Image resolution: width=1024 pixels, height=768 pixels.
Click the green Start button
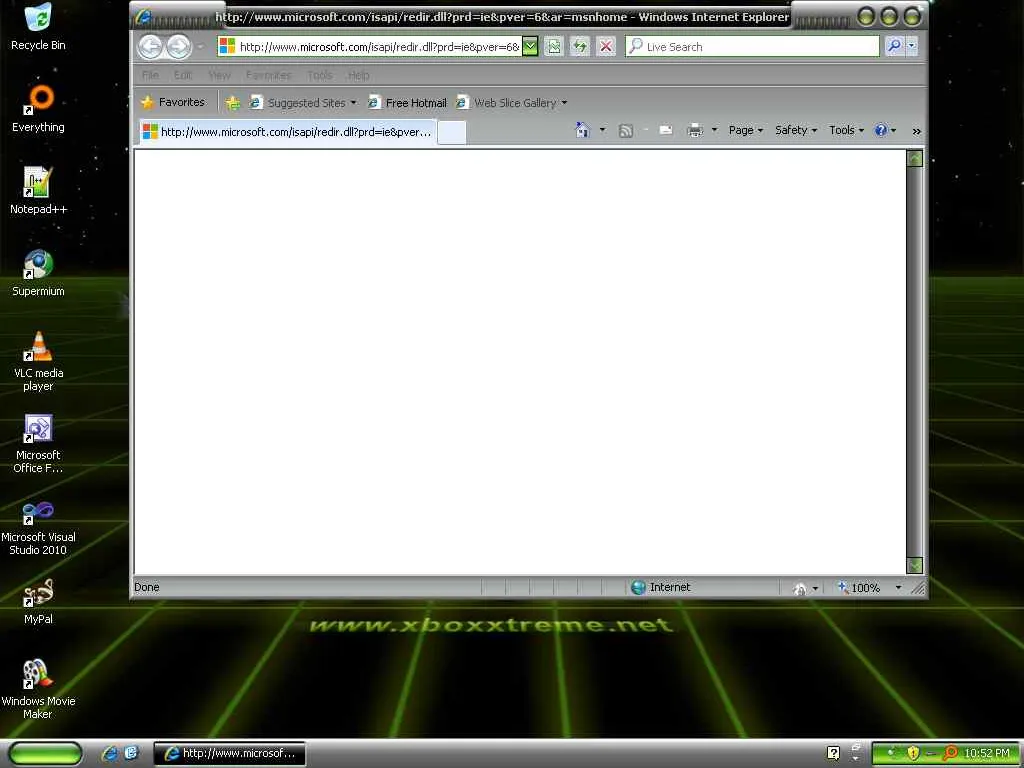click(x=44, y=753)
